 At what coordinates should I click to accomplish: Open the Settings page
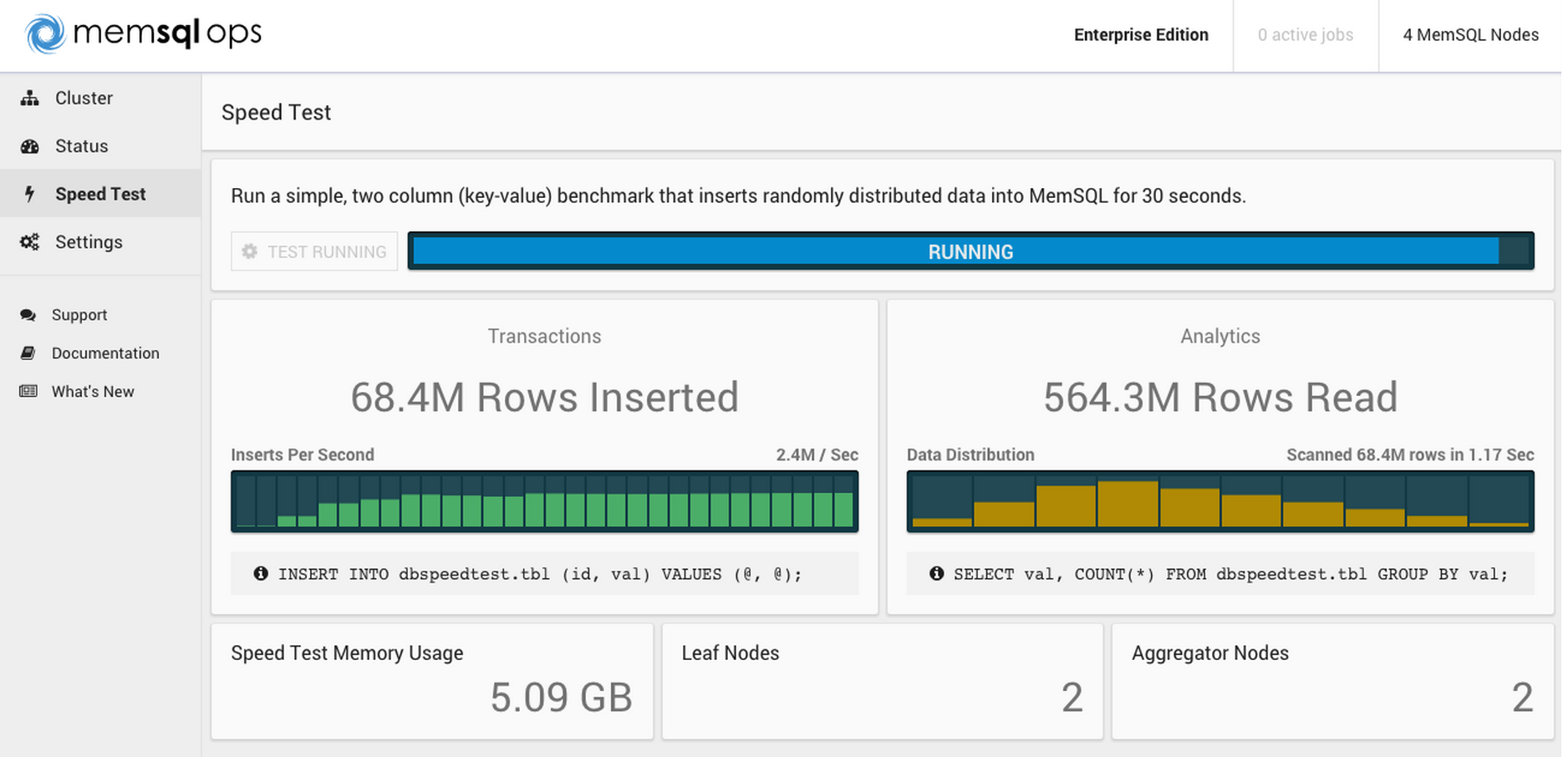pos(100,242)
